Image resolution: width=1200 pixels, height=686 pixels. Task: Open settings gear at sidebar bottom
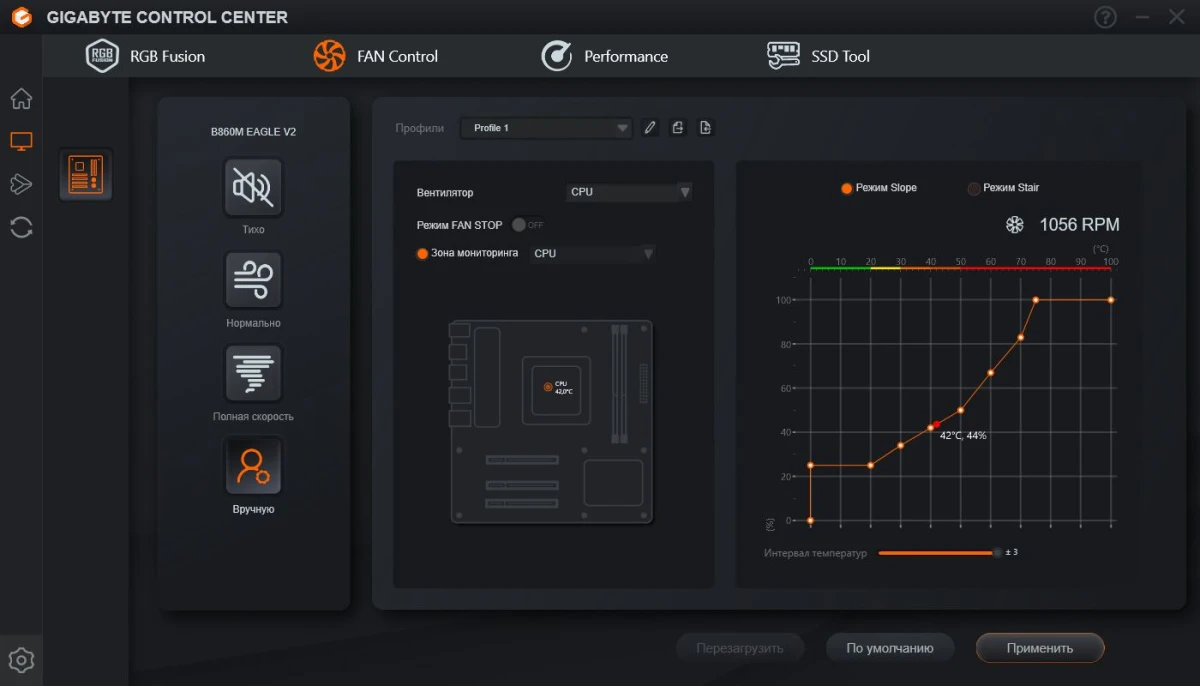(21, 660)
